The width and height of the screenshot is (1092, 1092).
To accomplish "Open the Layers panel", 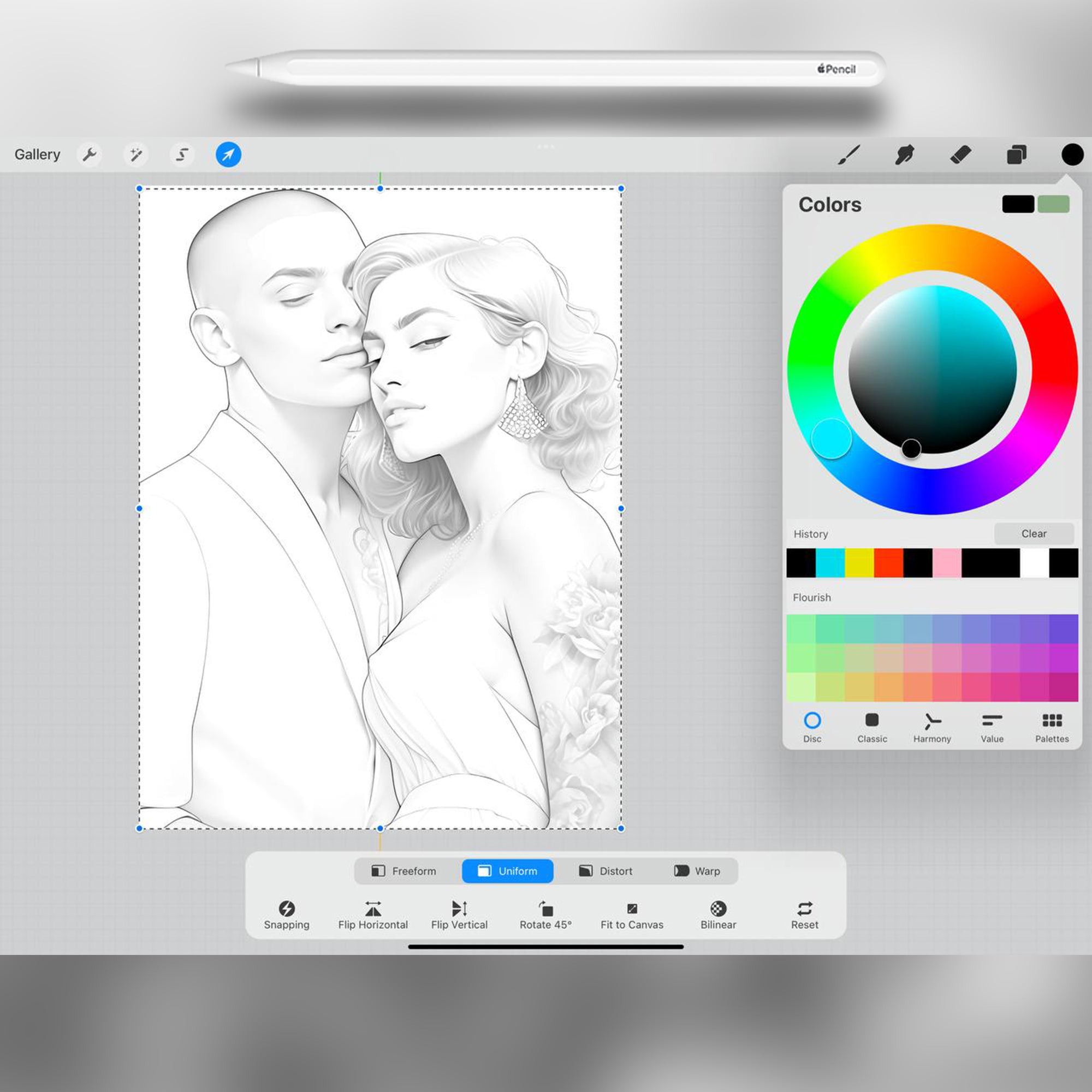I will 1016,155.
